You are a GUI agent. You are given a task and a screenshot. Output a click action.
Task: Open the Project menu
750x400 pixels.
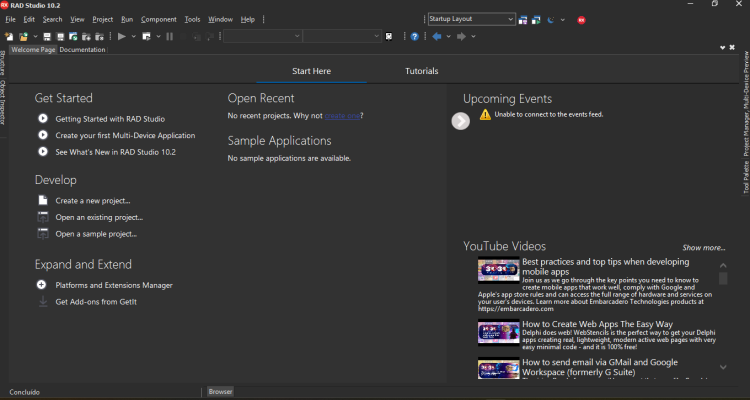103,19
